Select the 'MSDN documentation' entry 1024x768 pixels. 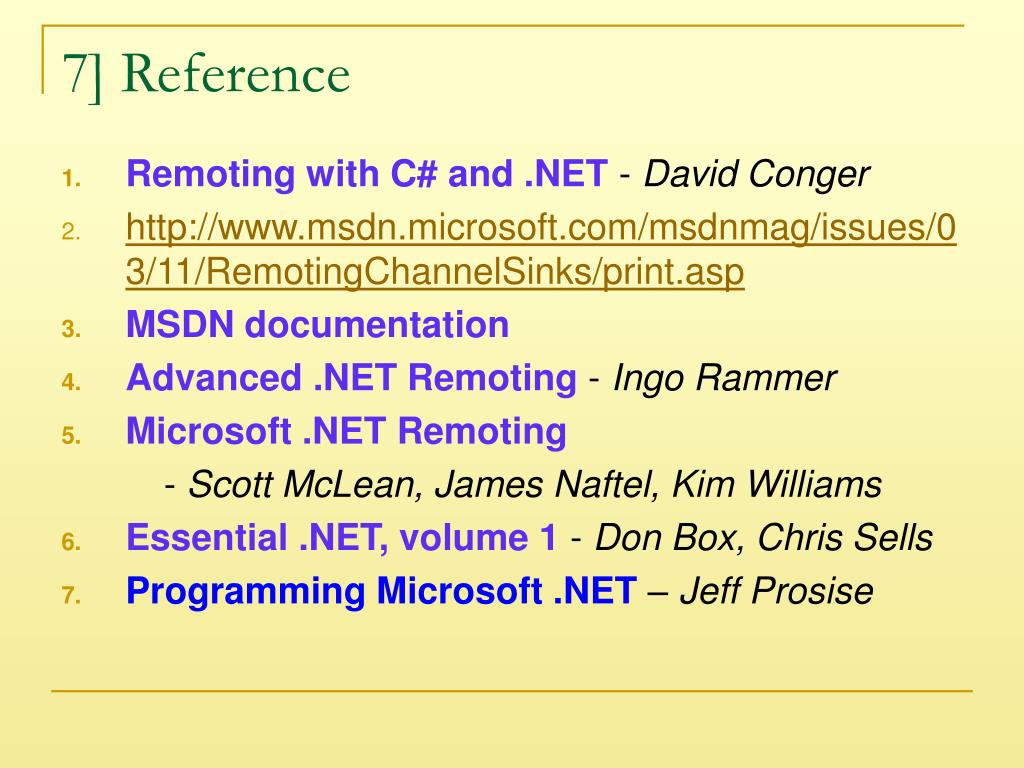[317, 325]
